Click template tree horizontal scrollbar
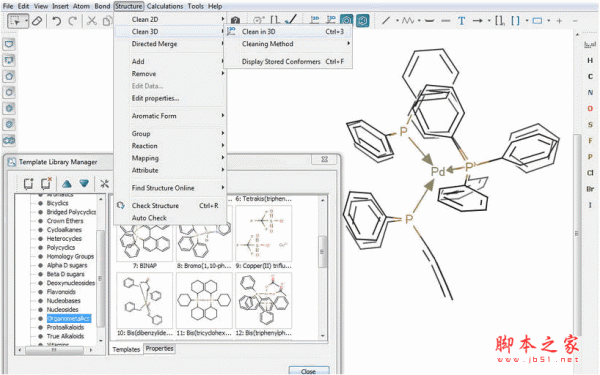 pyautogui.click(x=55, y=350)
